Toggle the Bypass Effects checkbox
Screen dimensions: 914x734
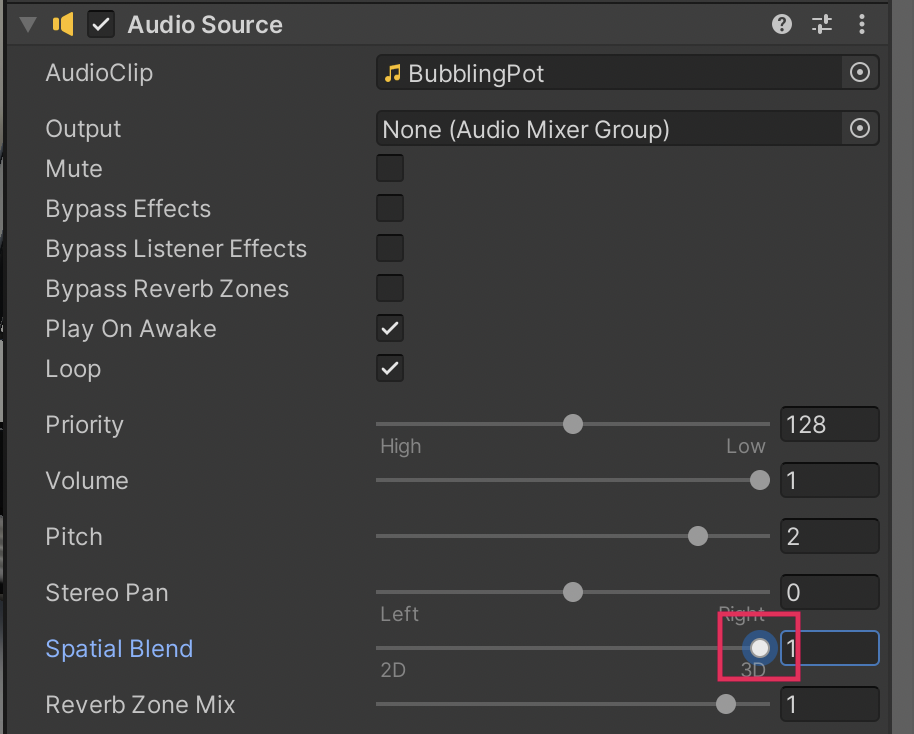click(390, 208)
